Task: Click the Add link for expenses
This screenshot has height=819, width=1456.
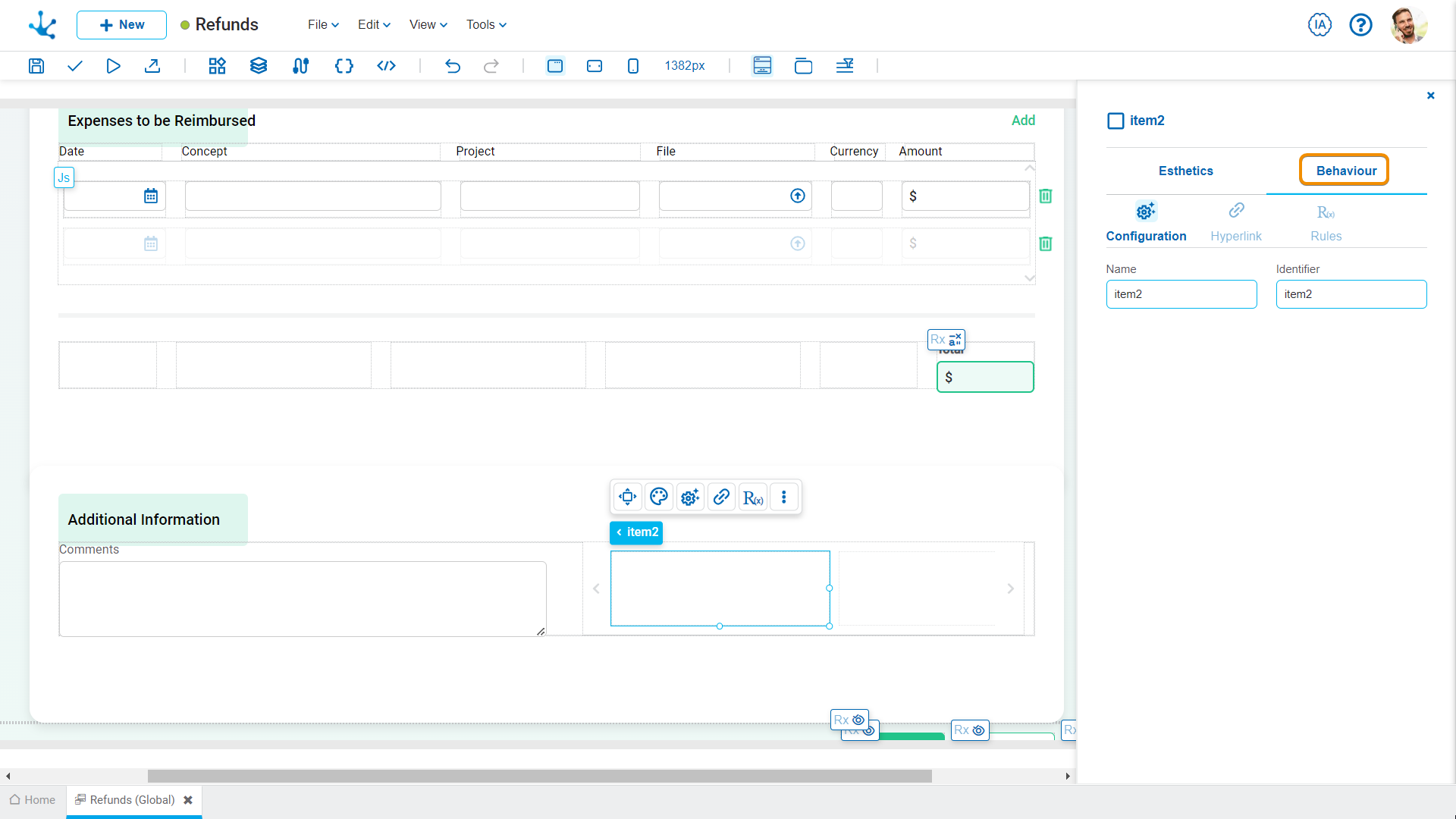Action: point(1023,121)
